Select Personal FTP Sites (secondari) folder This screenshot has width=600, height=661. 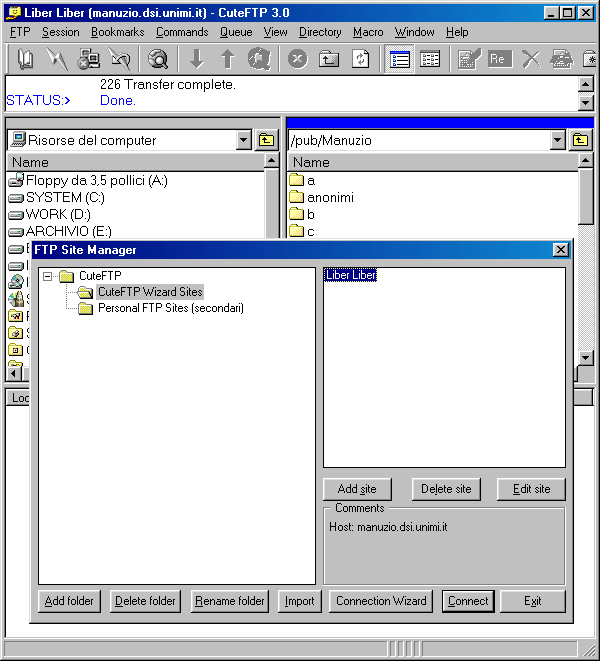click(x=170, y=308)
